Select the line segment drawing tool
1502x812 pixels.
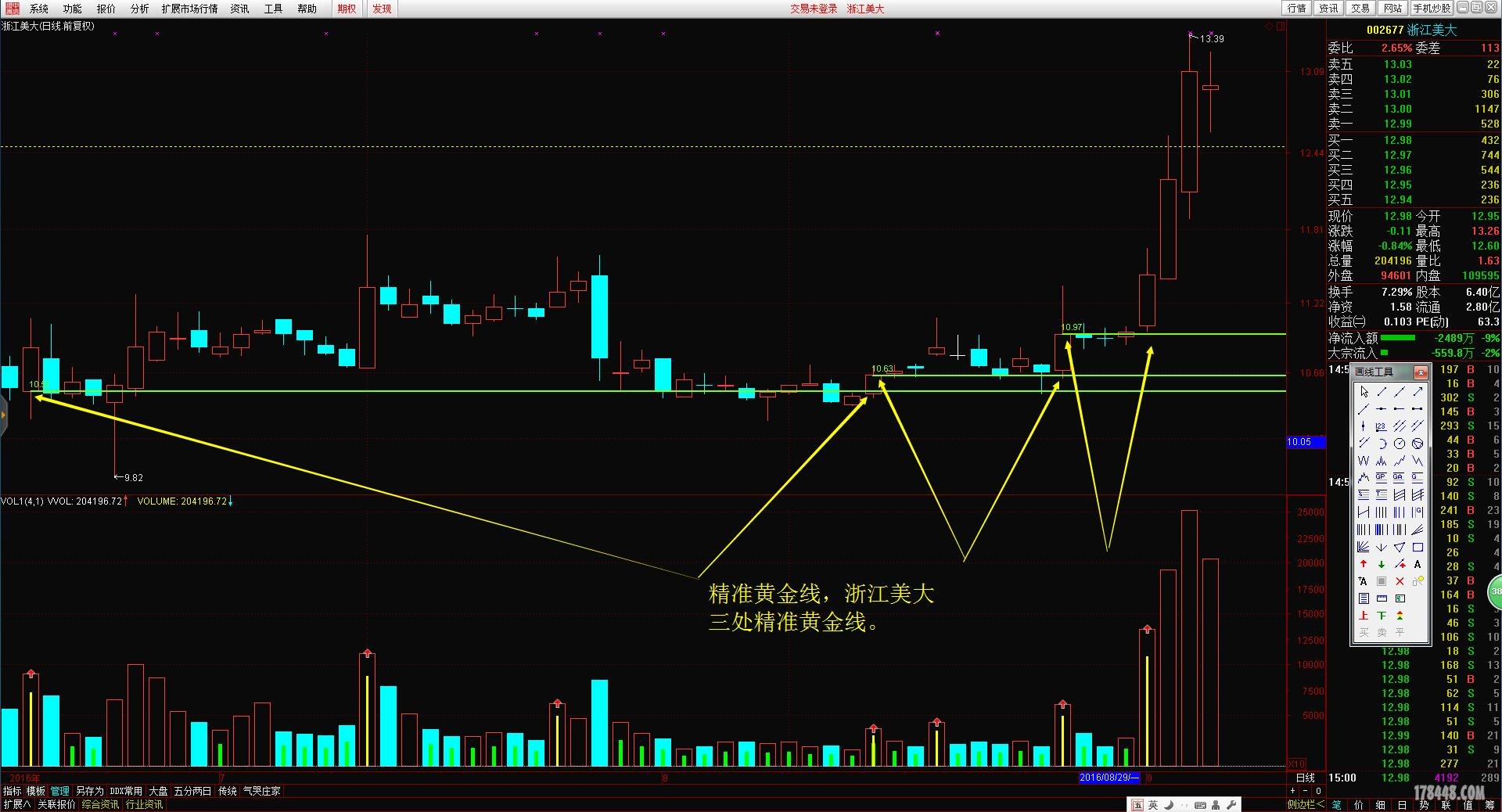pyautogui.click(x=1382, y=391)
